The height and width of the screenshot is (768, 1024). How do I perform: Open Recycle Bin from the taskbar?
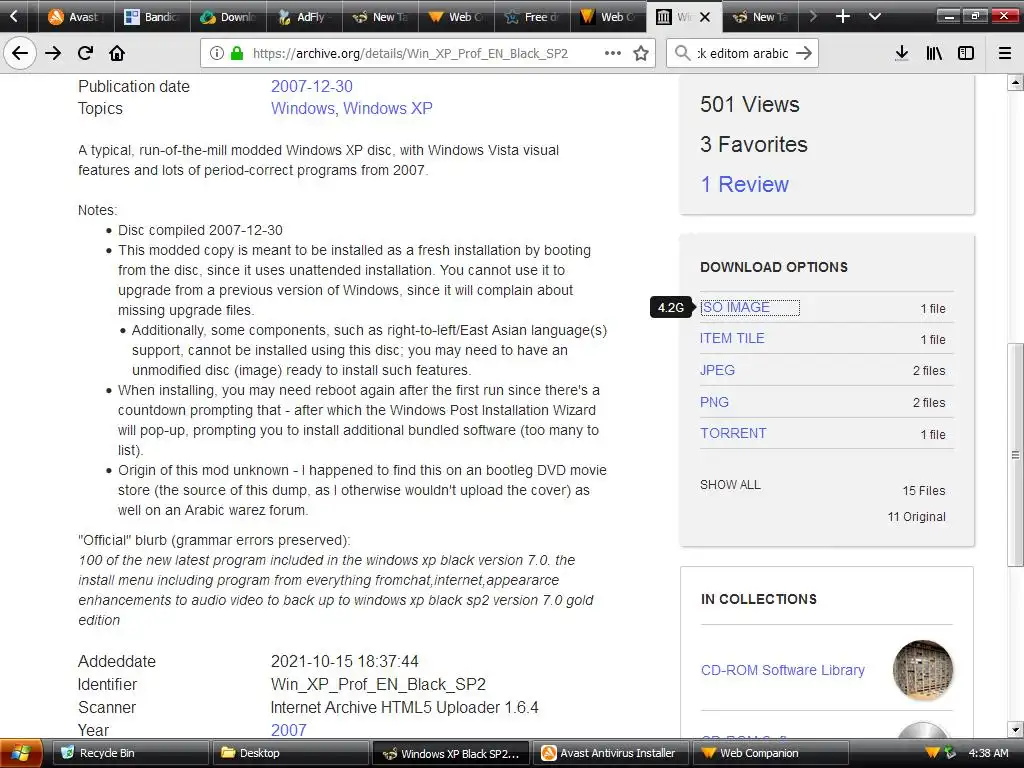(130, 754)
